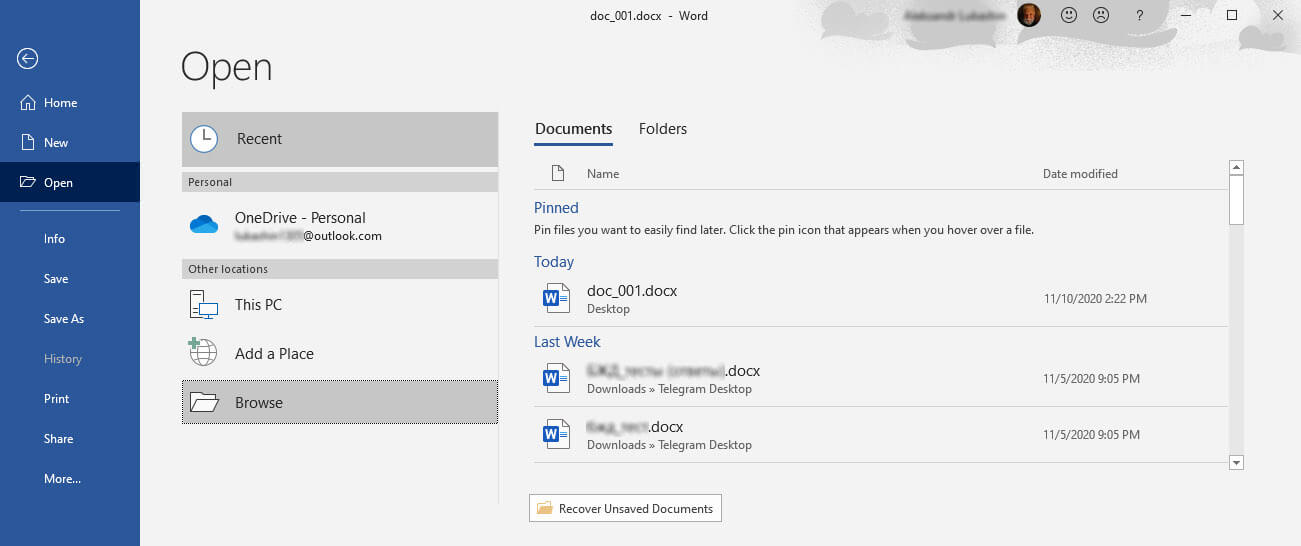Click the file list scrollbar thumb
Image resolution: width=1301 pixels, height=546 pixels.
1236,199
